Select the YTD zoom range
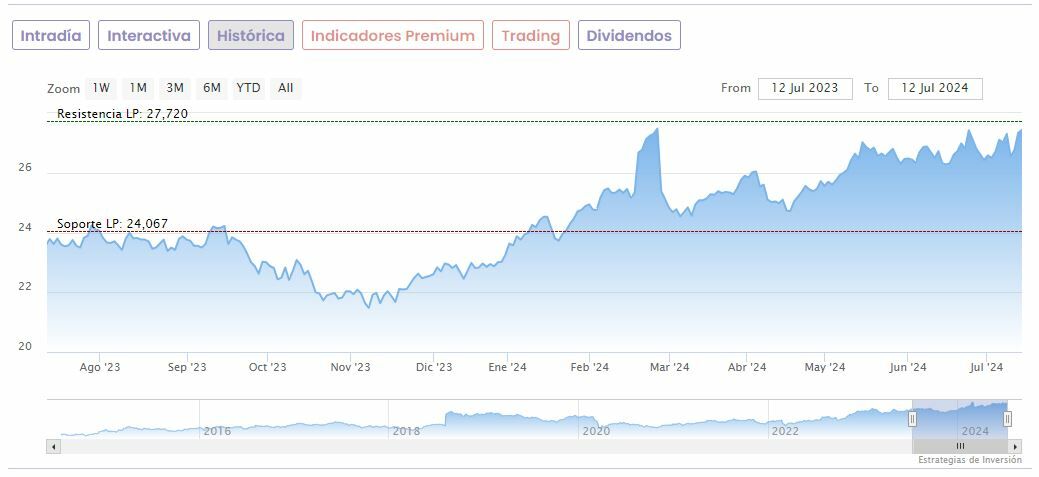 pyautogui.click(x=248, y=88)
